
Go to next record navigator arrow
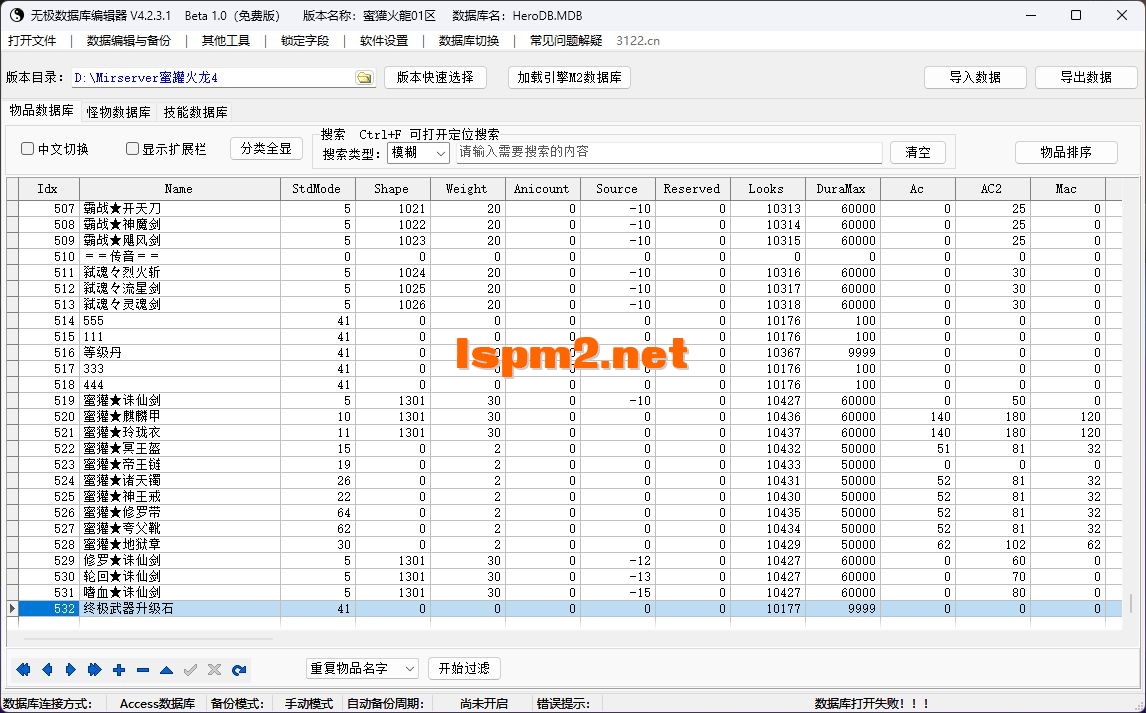point(71,669)
